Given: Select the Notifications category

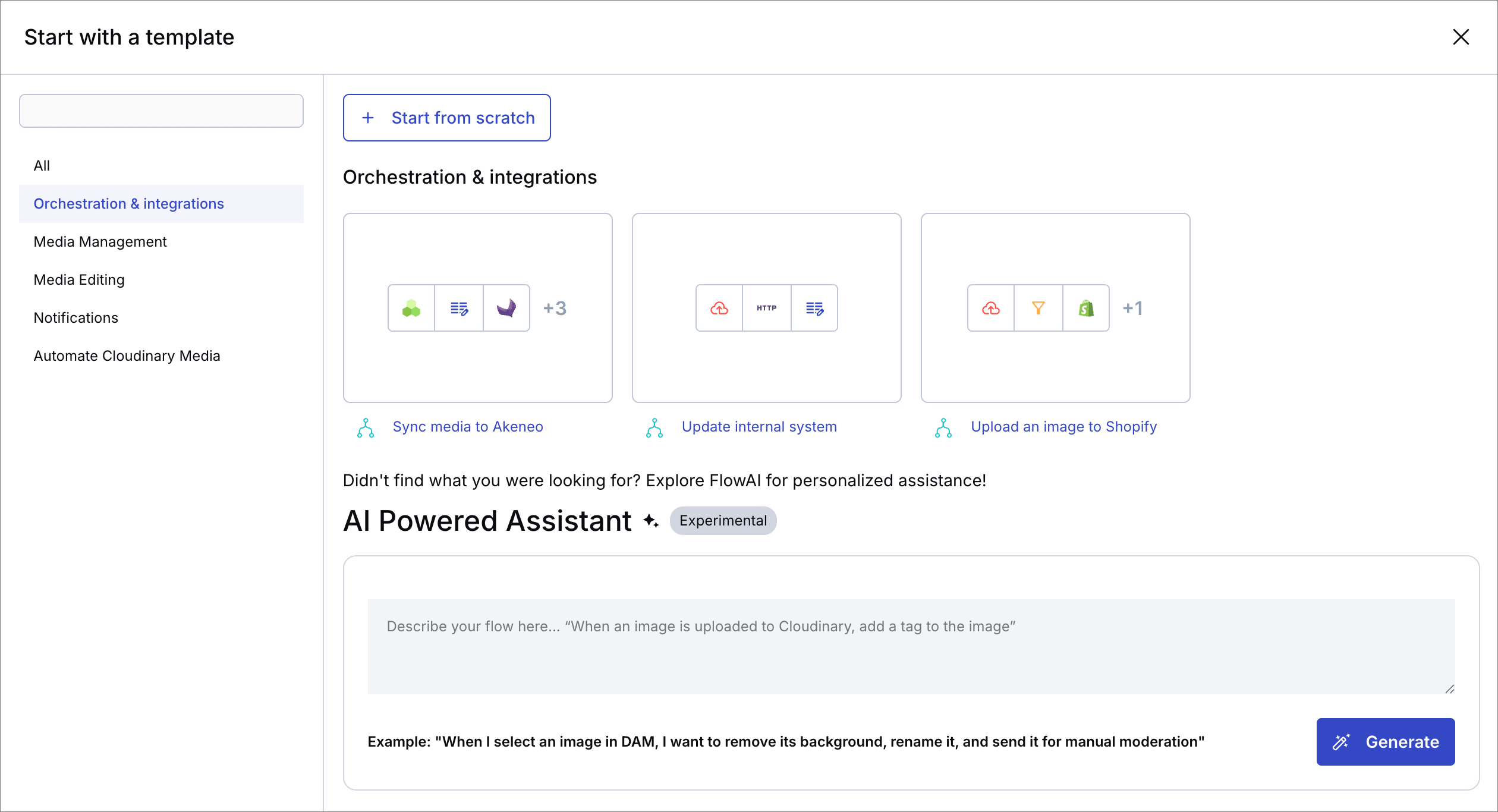Looking at the screenshot, I should tap(76, 318).
